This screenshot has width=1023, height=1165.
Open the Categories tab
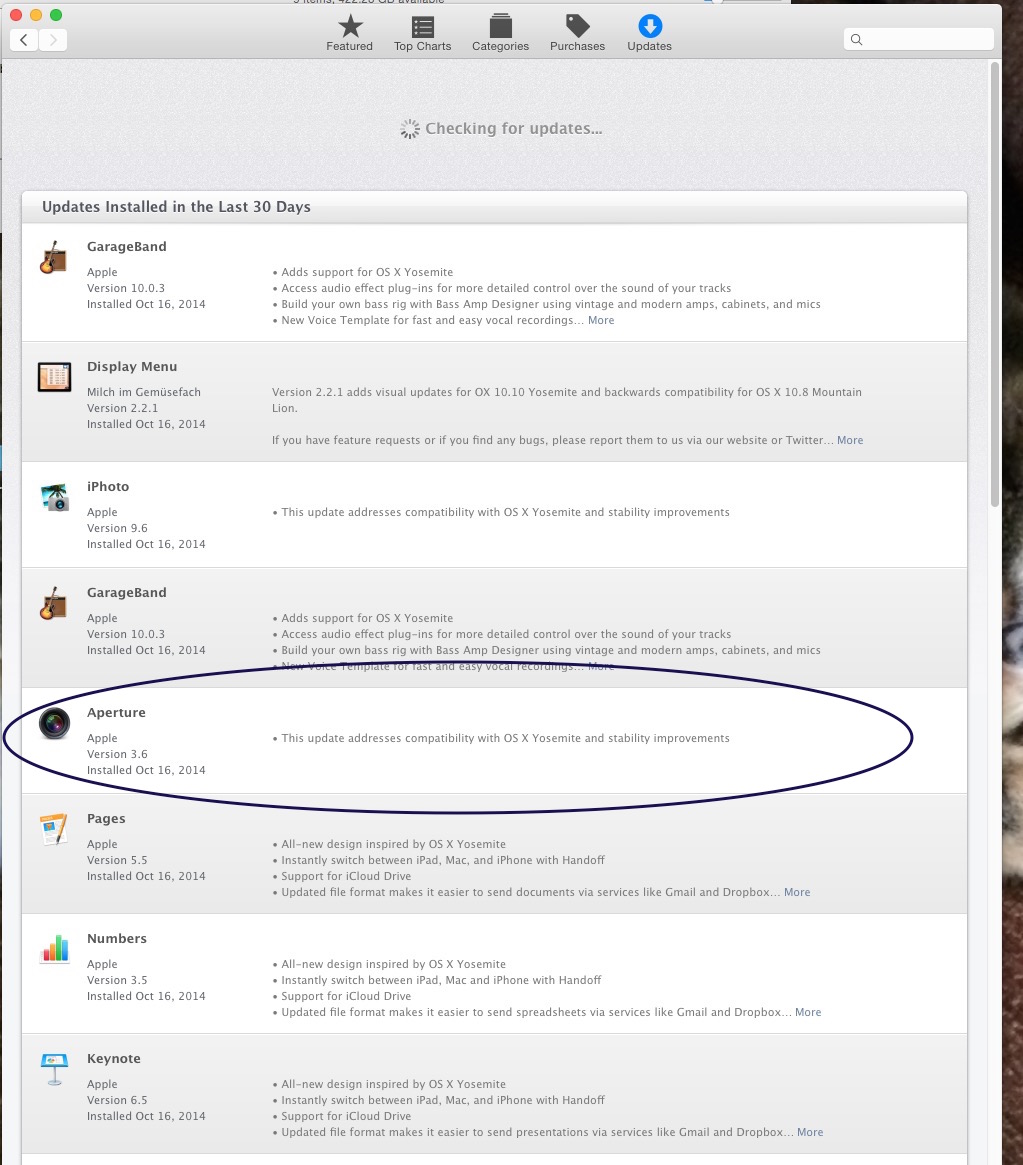[x=501, y=33]
